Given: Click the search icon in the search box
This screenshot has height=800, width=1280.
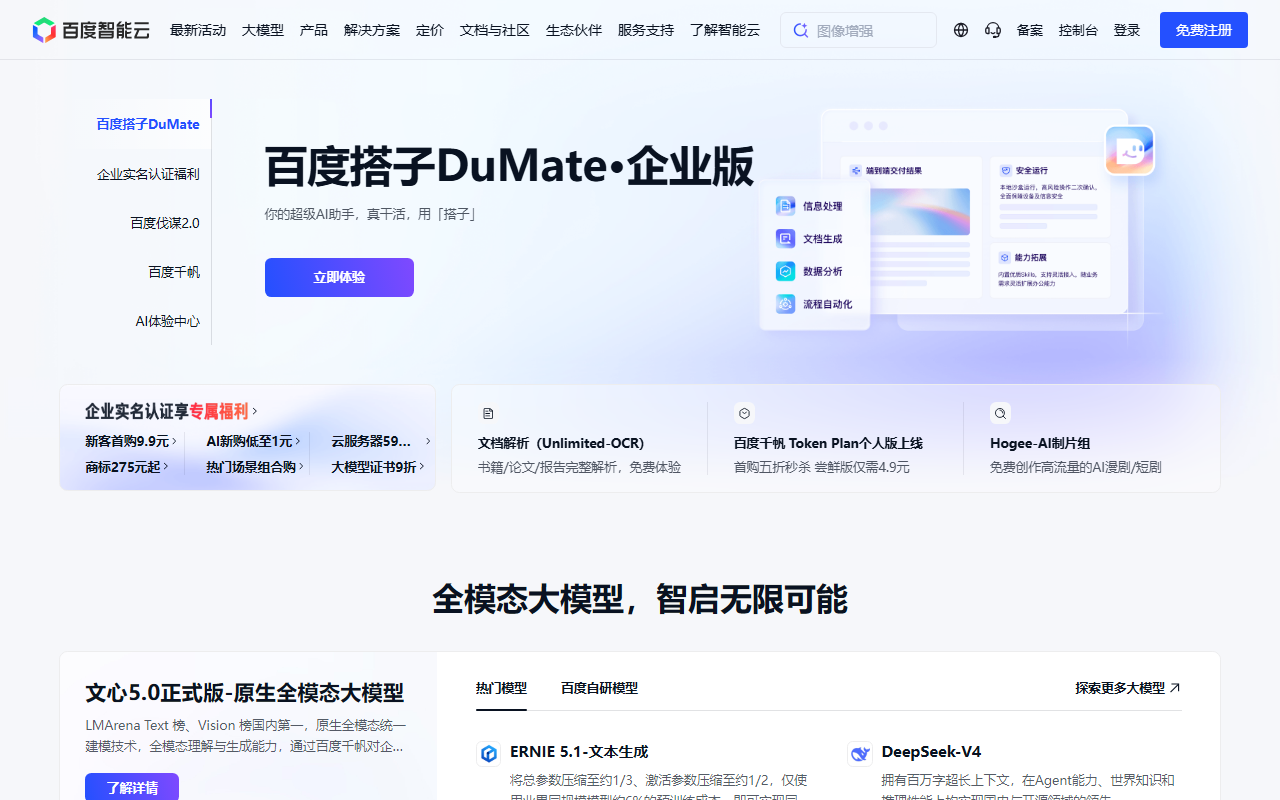Looking at the screenshot, I should click(800, 30).
